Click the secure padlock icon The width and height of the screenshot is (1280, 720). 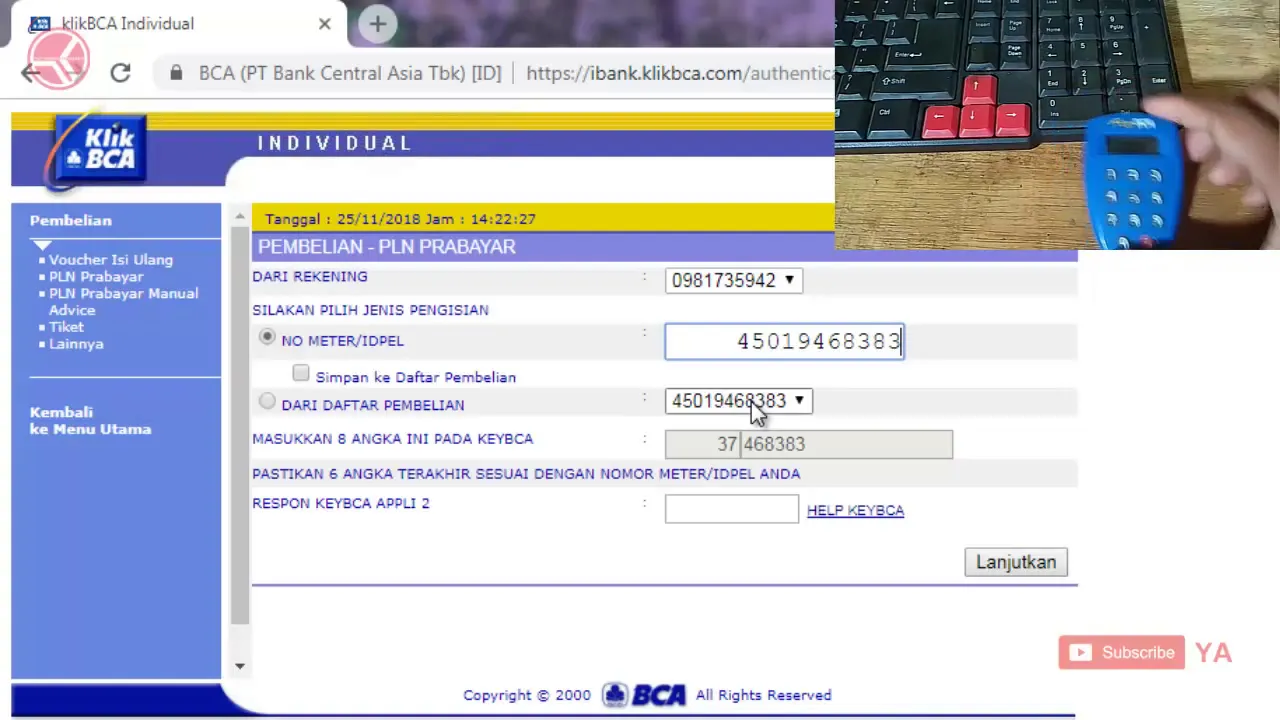coord(176,73)
